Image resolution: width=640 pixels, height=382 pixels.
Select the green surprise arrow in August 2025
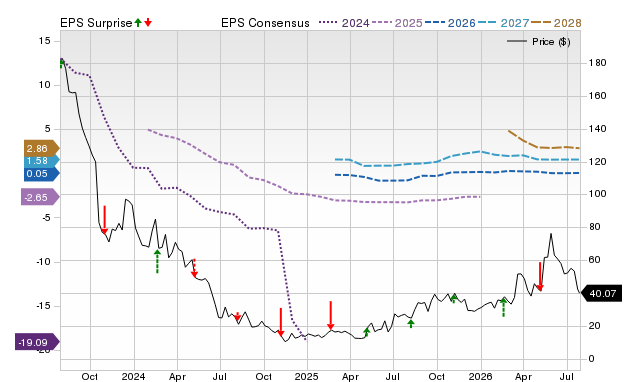pyautogui.click(x=411, y=324)
